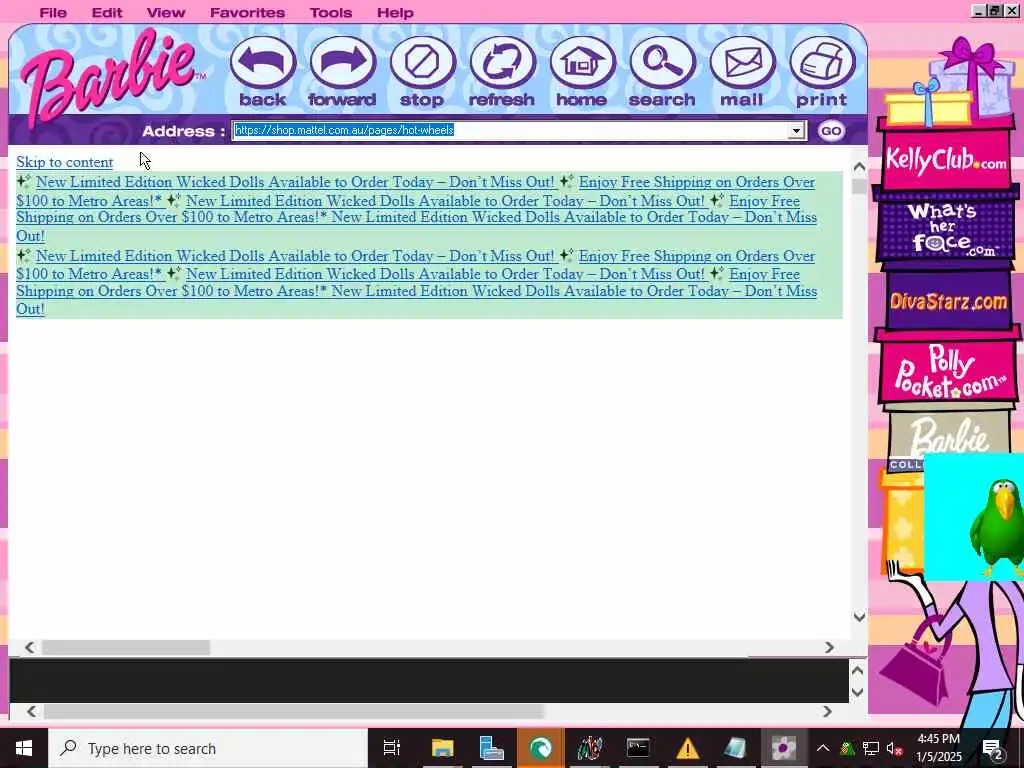1024x768 pixels.
Task: Open the Windows Start menu
Action: coord(24,748)
